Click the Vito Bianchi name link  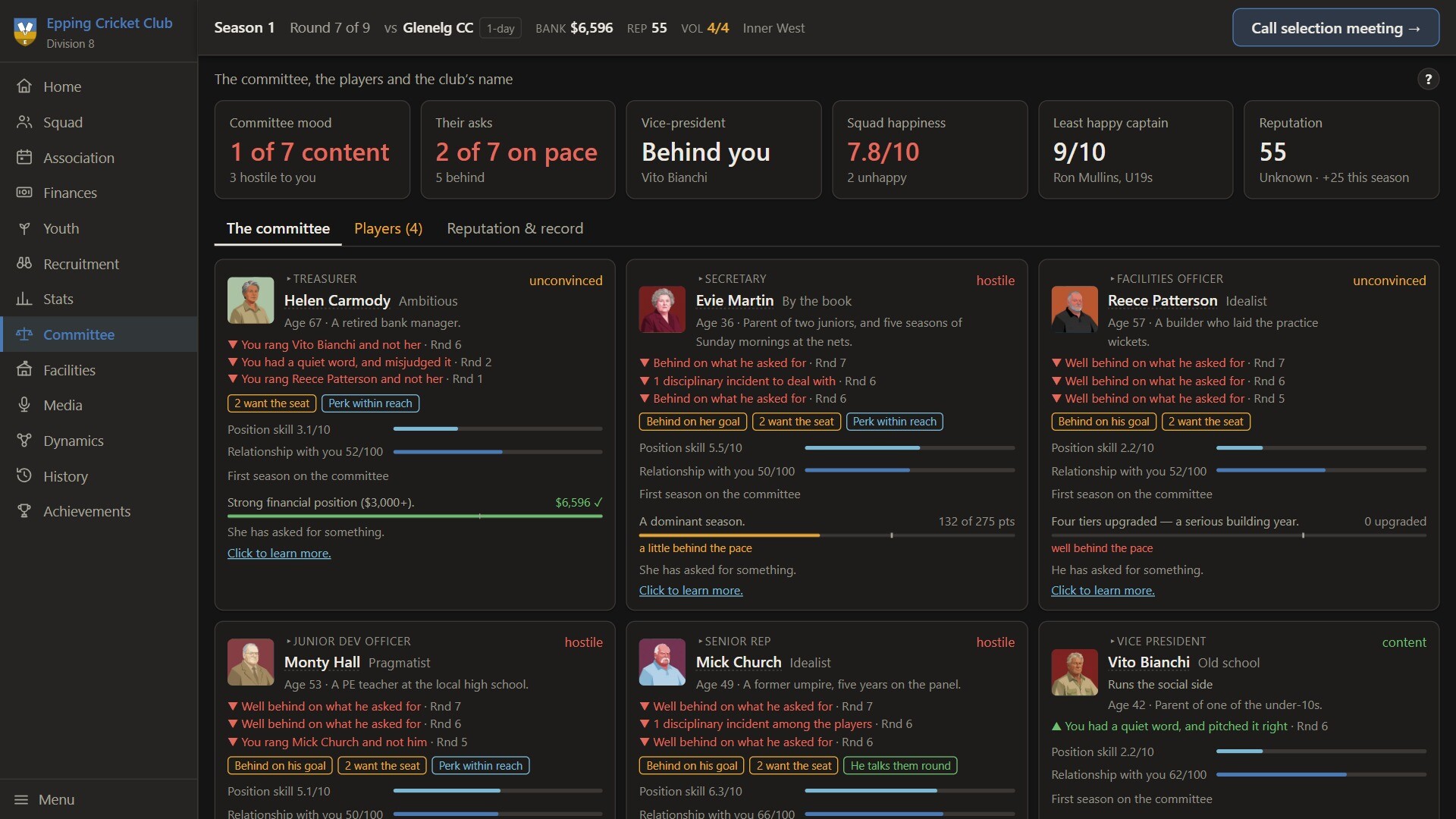point(1148,662)
